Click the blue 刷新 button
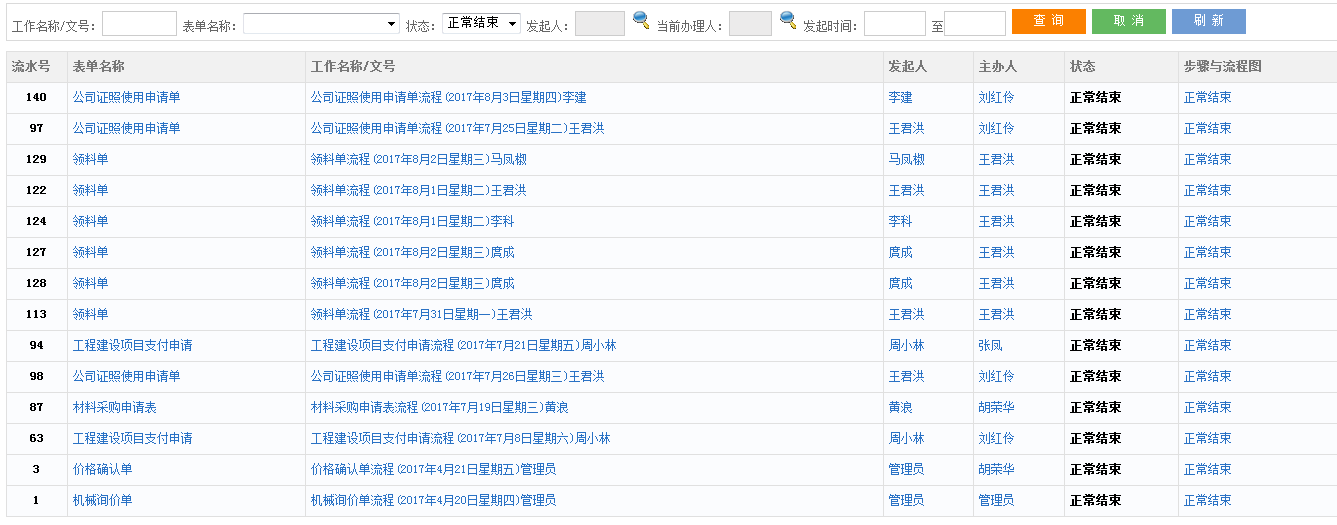The height and width of the screenshot is (525, 1337). (x=1208, y=21)
